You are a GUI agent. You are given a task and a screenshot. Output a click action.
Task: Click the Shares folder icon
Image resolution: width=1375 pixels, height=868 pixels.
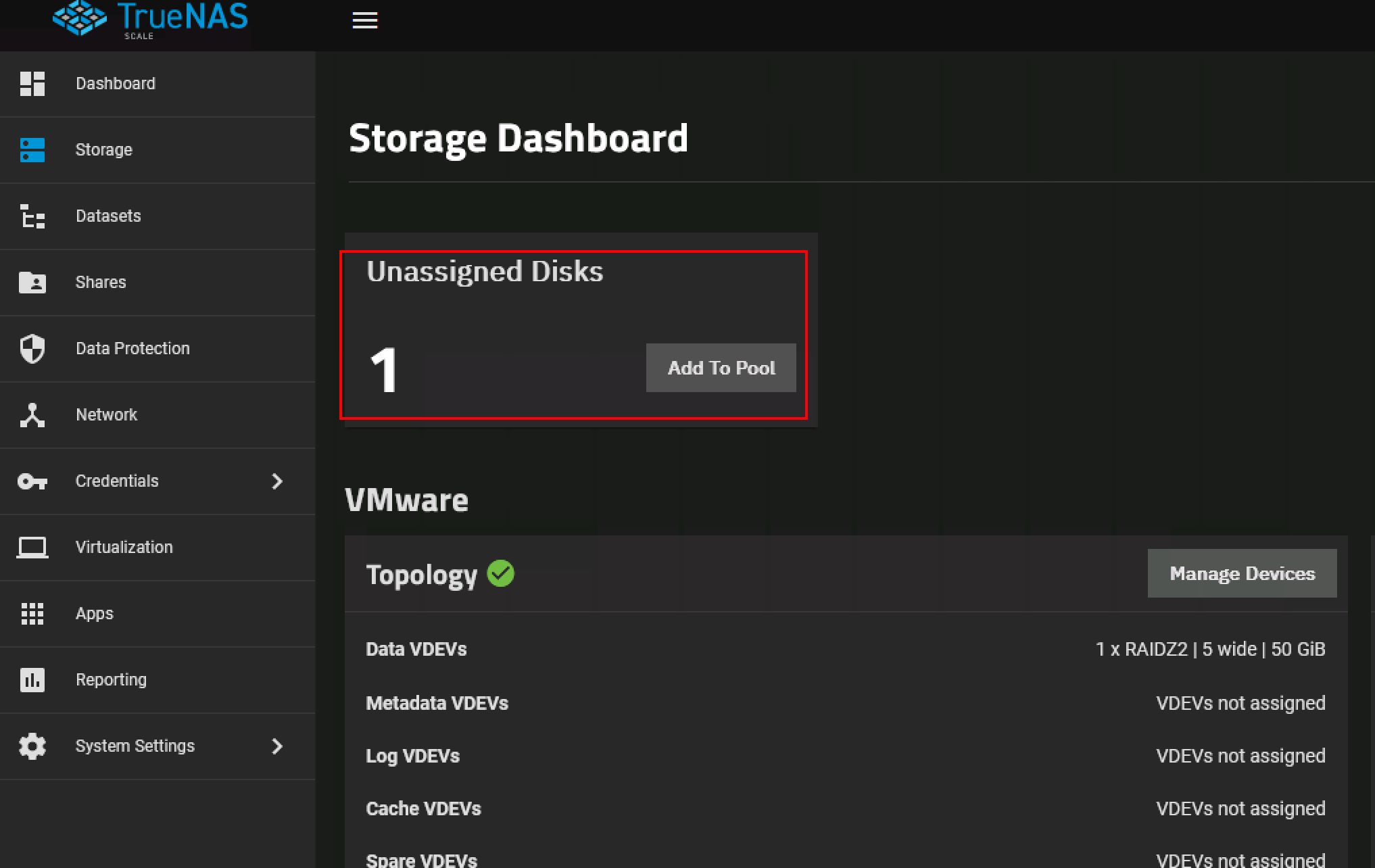(32, 283)
